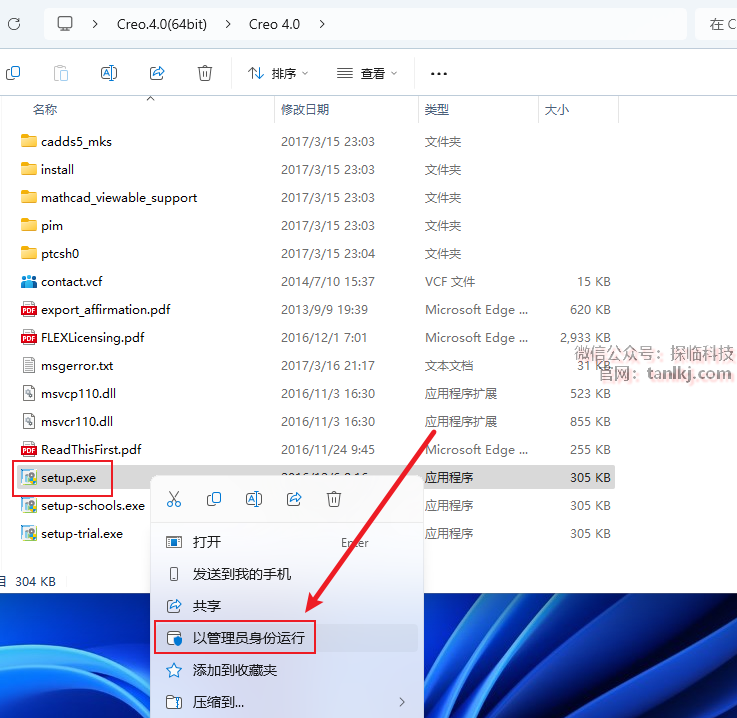
Task: Select ReadThisFirst.pdf icon
Action: tap(29, 449)
